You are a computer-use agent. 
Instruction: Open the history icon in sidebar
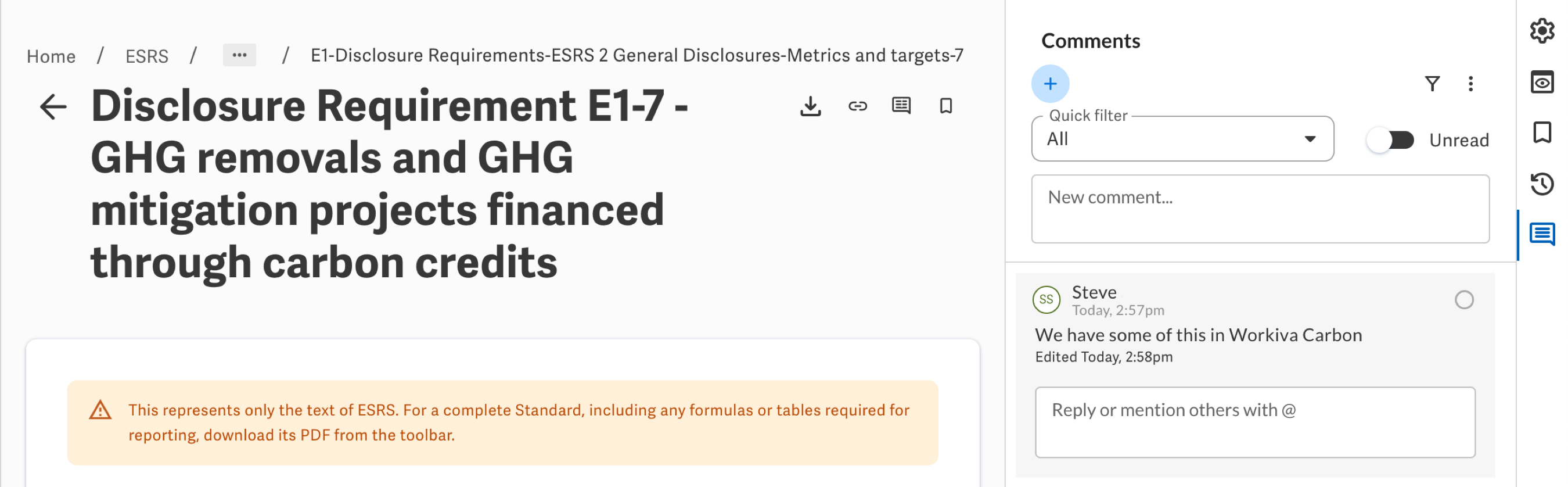point(1542,184)
